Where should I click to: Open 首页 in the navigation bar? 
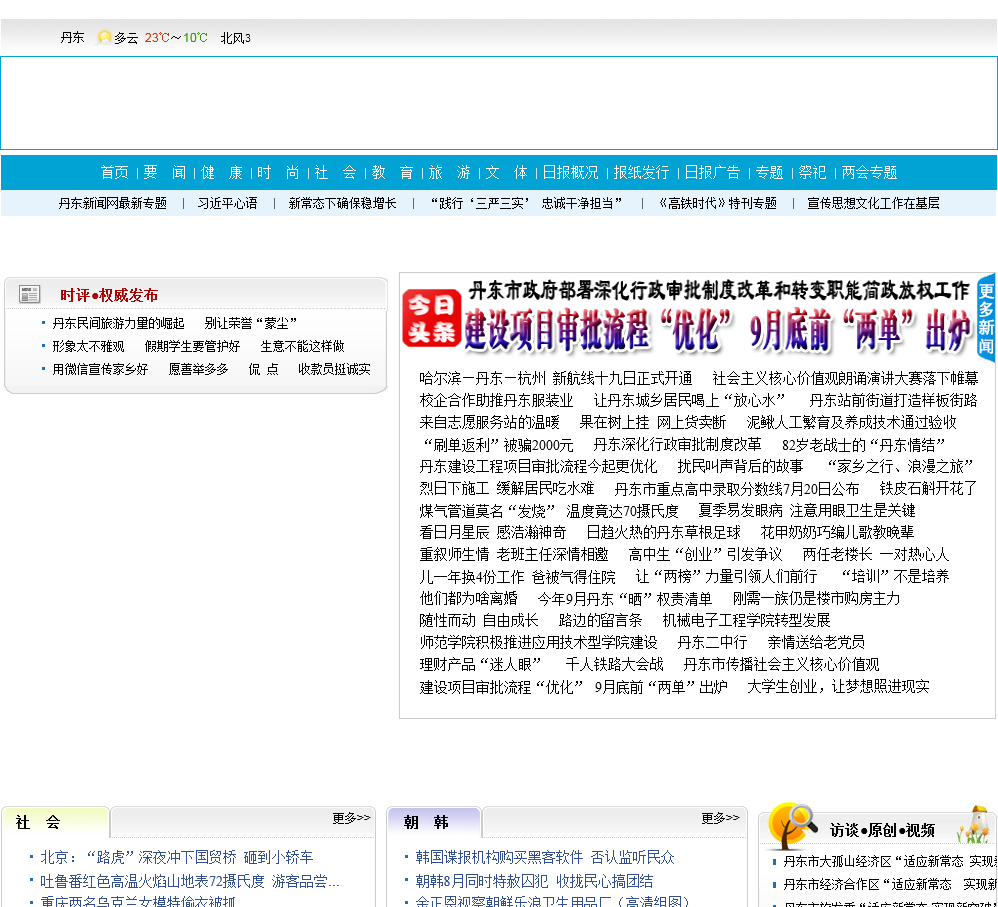(115, 172)
